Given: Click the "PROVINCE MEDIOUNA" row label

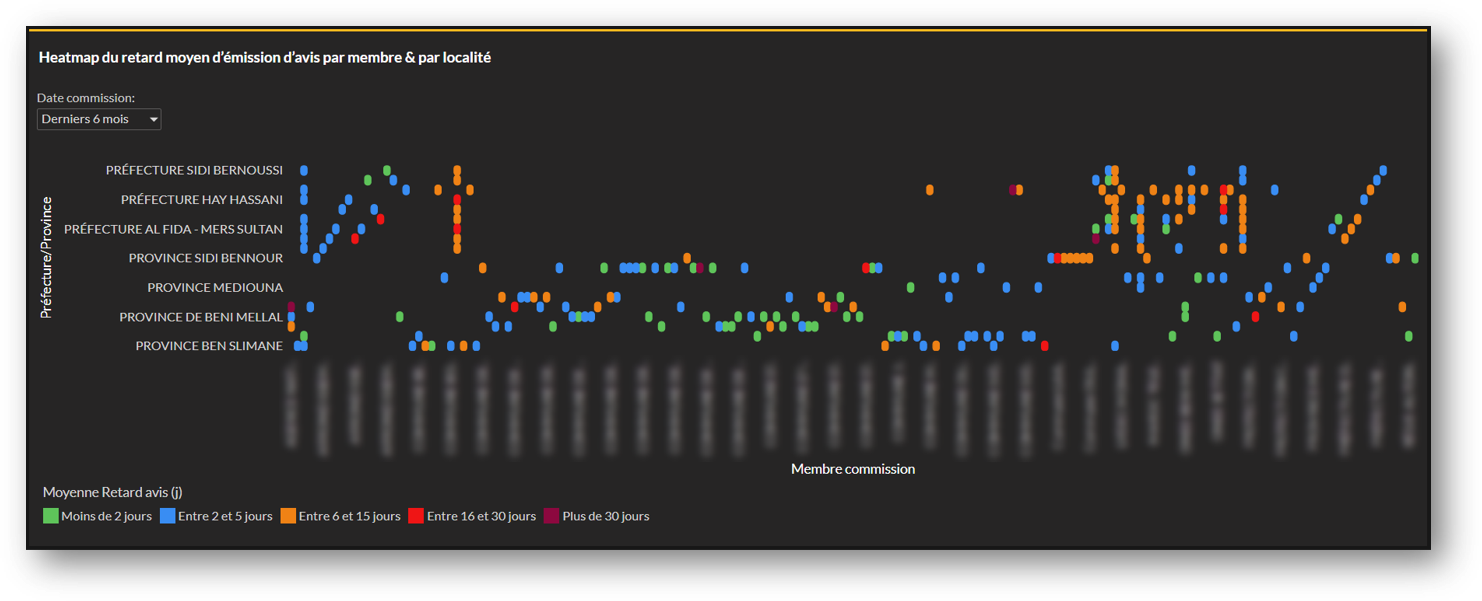Looking at the screenshot, I should pyautogui.click(x=216, y=287).
